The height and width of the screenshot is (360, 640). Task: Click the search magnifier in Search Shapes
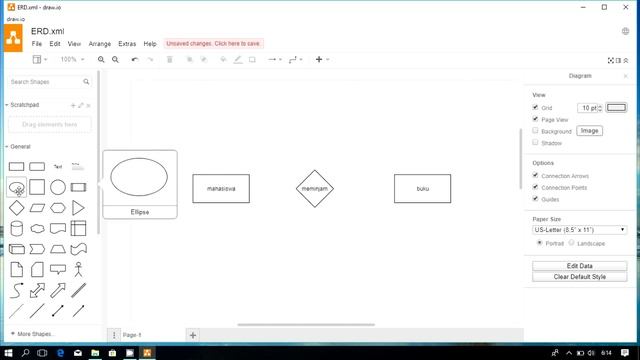[86, 82]
